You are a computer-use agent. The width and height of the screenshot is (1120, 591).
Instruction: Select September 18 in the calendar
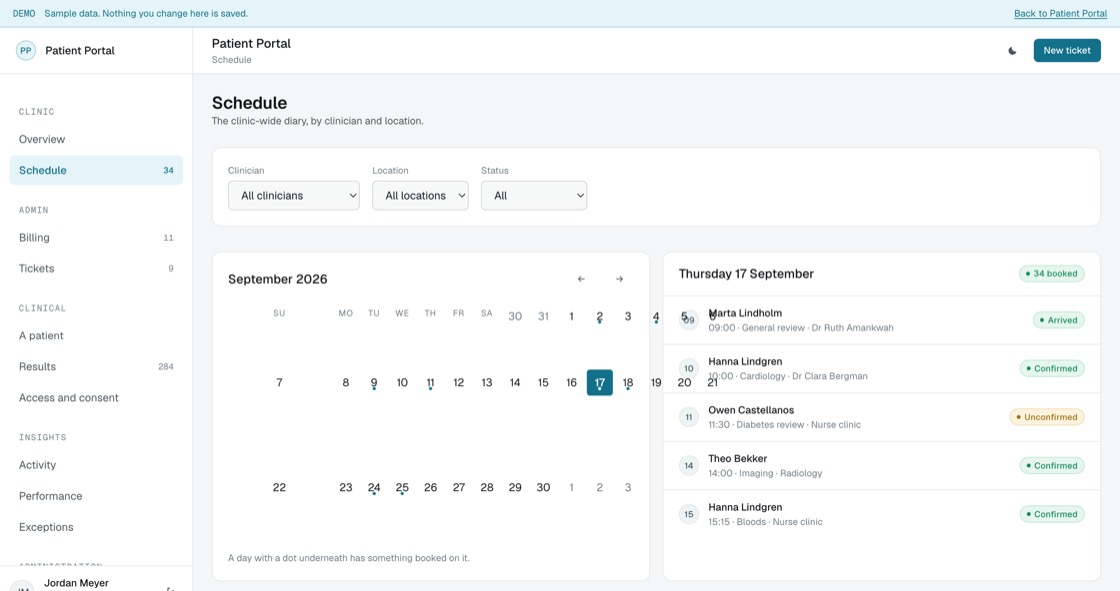[628, 382]
